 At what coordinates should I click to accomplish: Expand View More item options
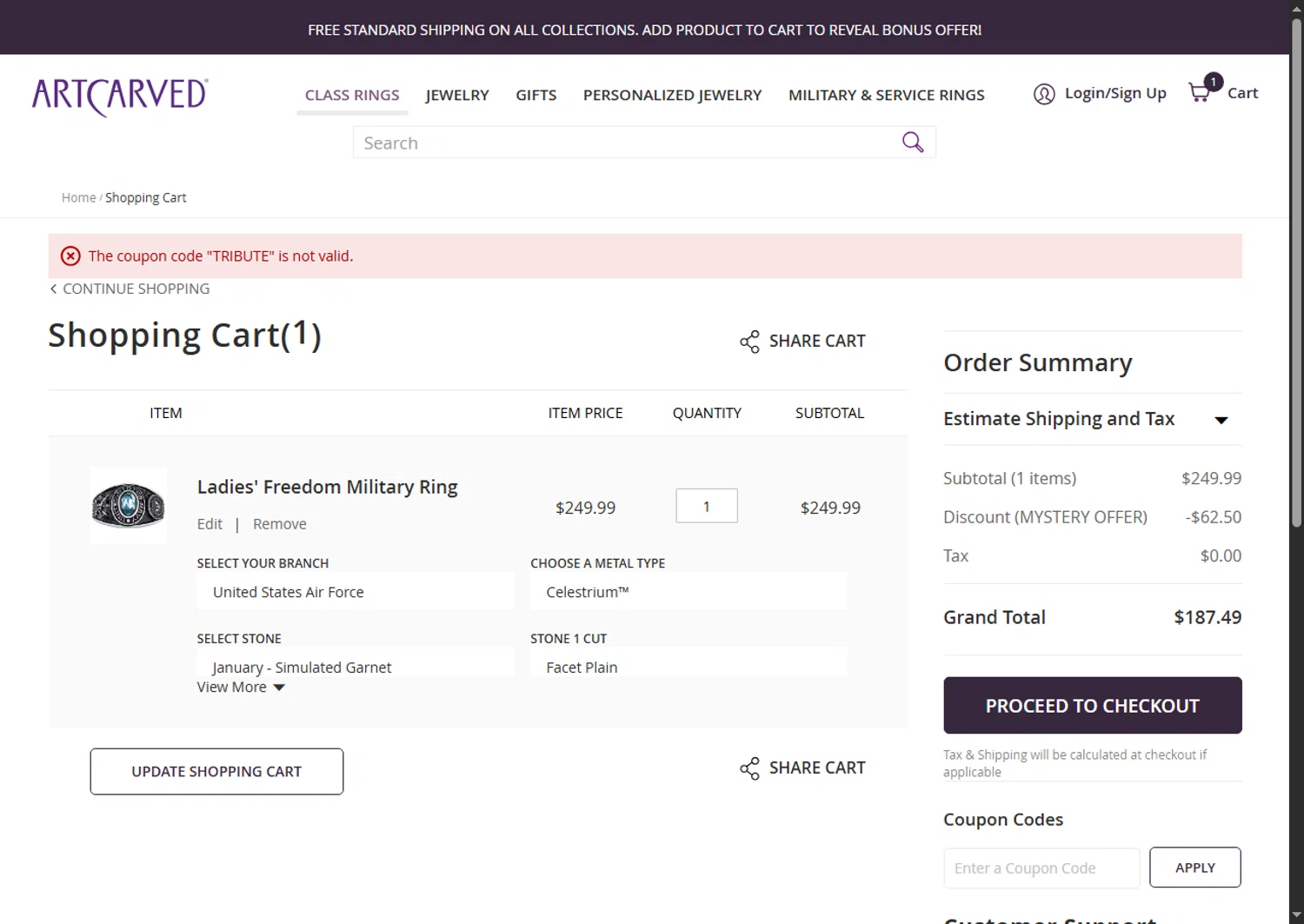[x=231, y=688]
